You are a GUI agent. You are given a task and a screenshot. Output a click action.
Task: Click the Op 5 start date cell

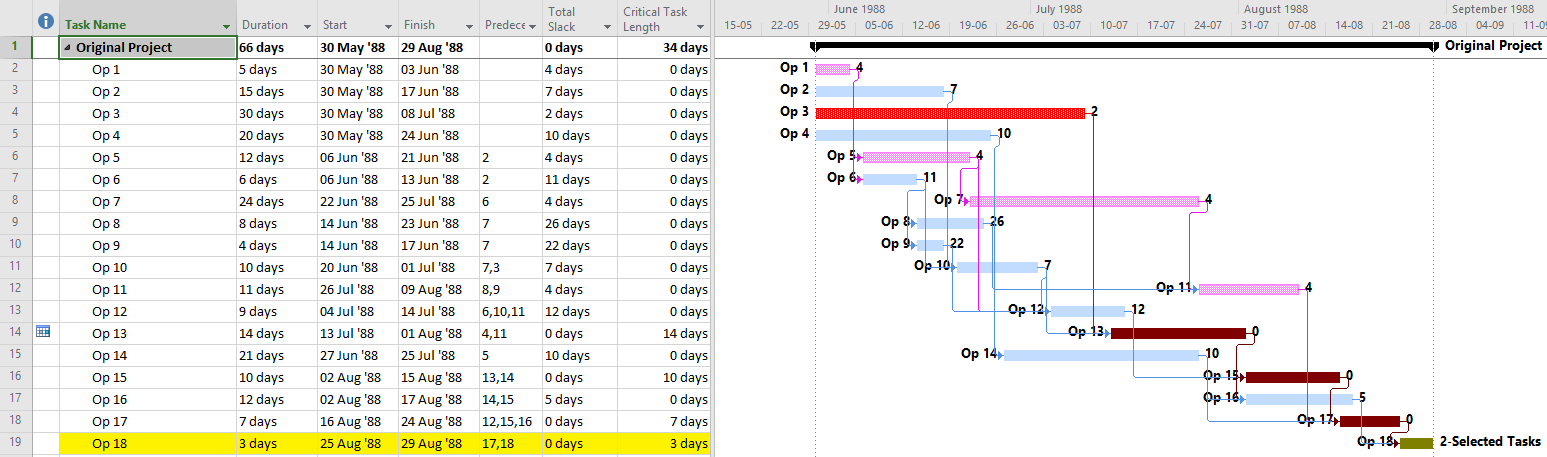(x=357, y=157)
